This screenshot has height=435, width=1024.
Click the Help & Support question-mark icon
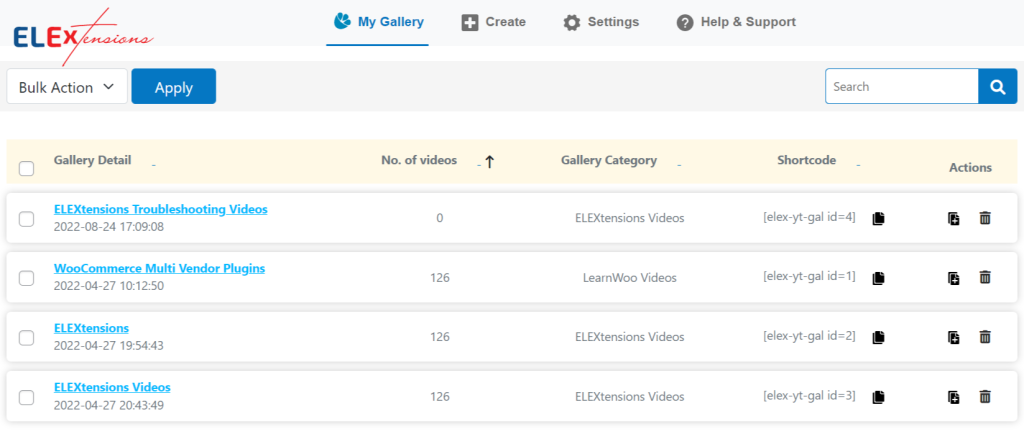[x=684, y=23]
